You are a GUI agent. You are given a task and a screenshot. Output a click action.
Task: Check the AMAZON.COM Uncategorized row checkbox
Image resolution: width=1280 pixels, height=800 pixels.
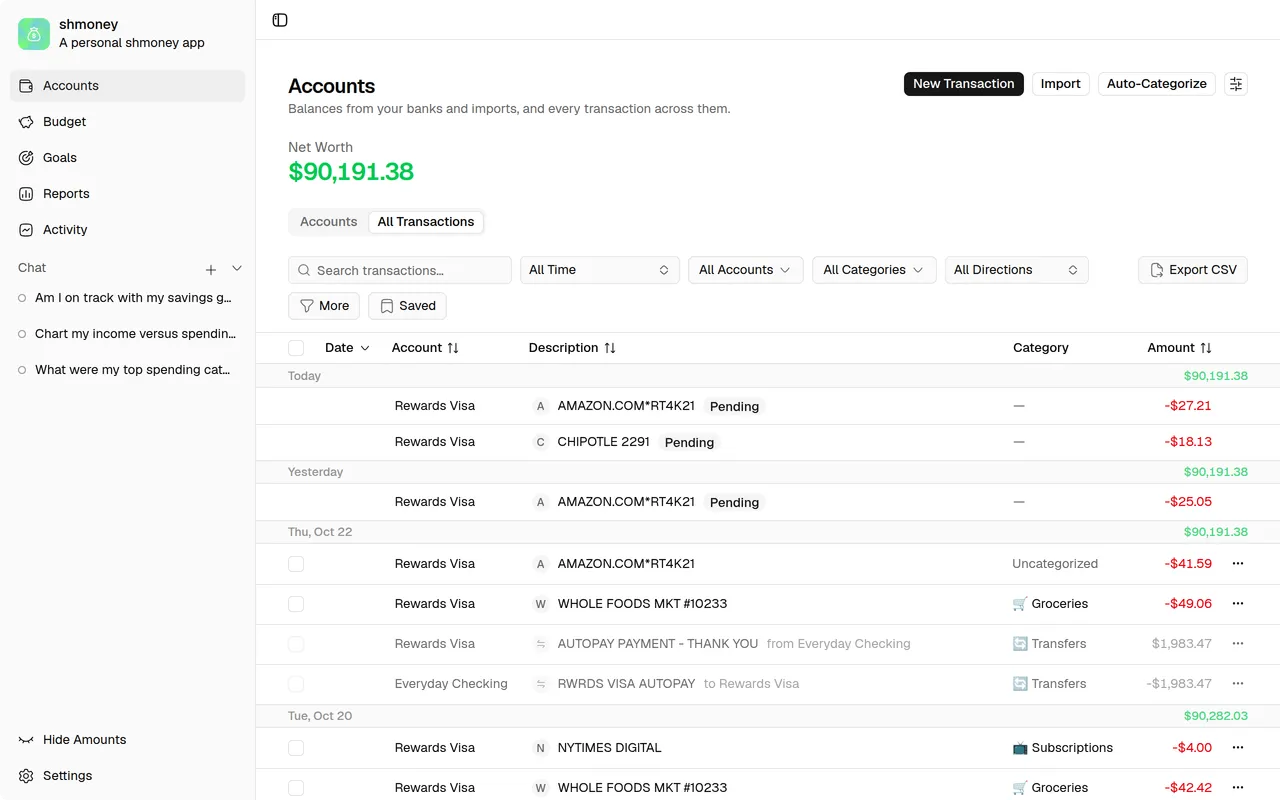pos(296,564)
